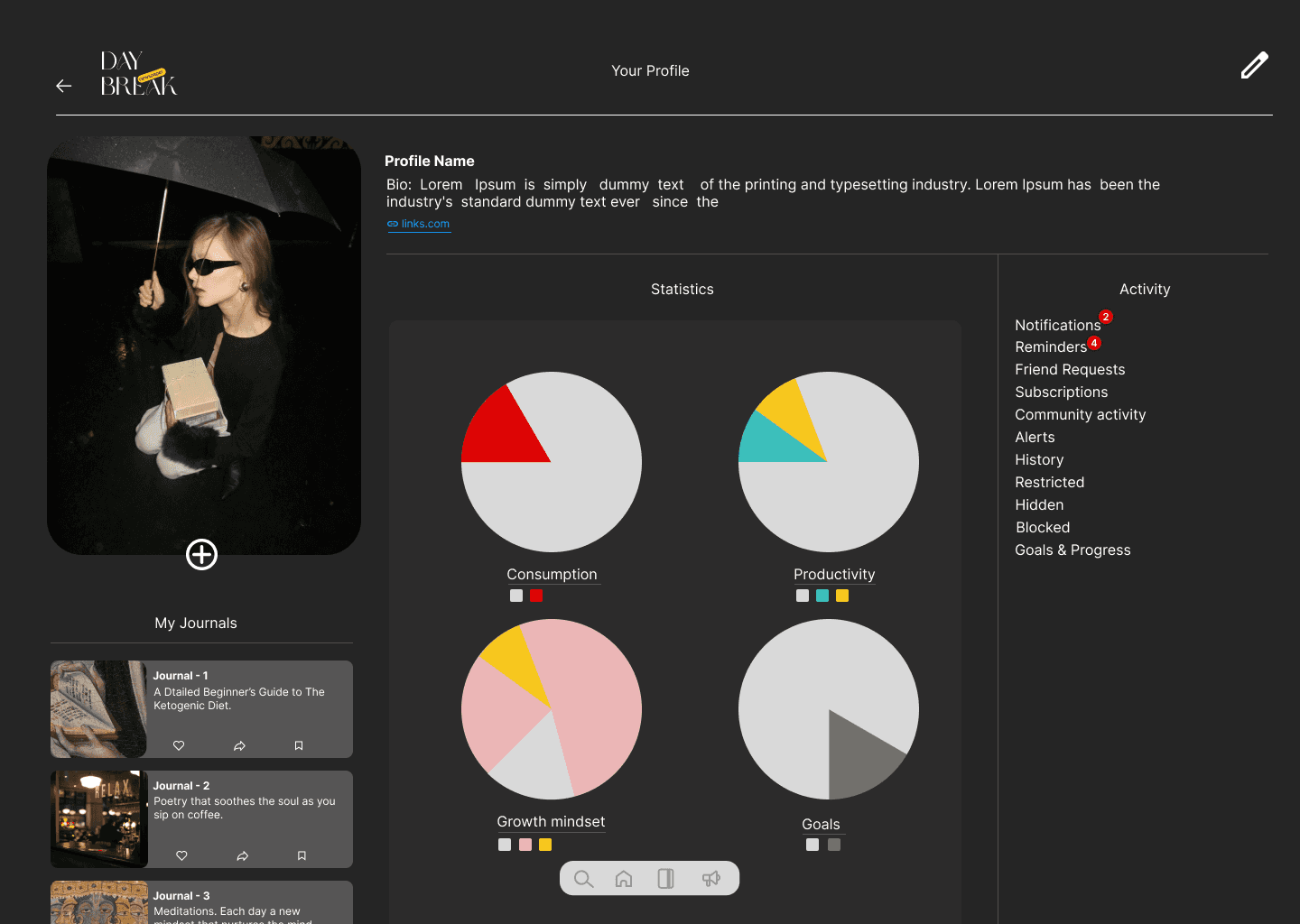This screenshot has height=924, width=1300.
Task: Click the Reminders badge showing 4
Action: pyautogui.click(x=1094, y=343)
